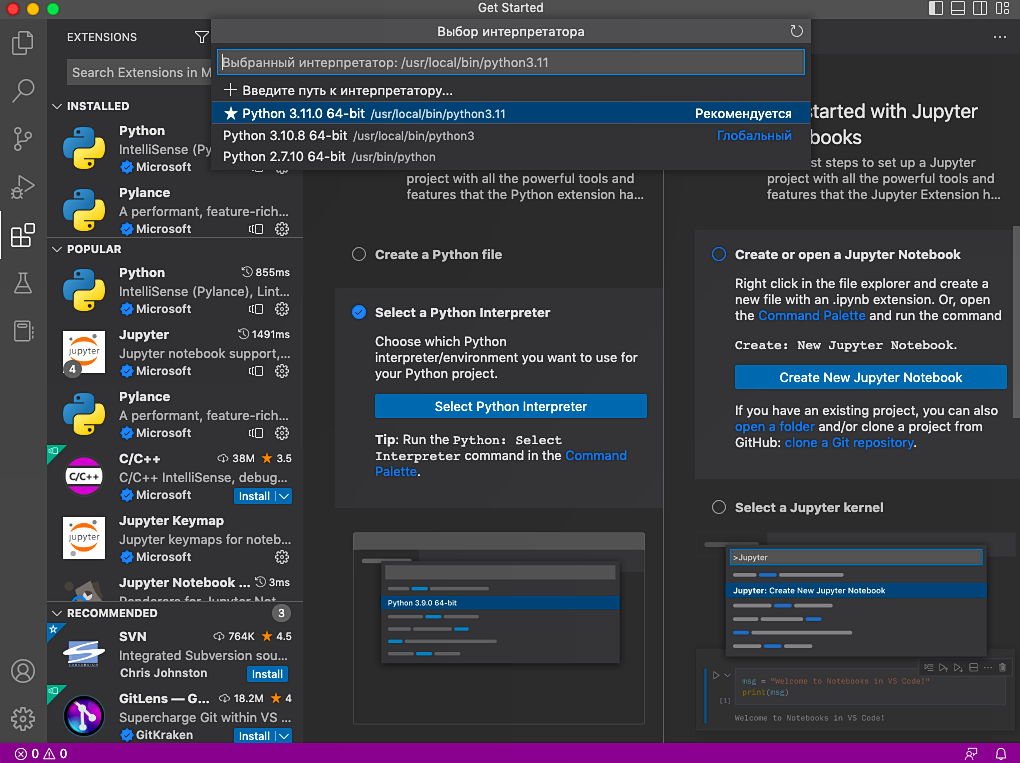Collapse the INSTALLED extensions section
The width and height of the screenshot is (1020, 763).
(57, 106)
